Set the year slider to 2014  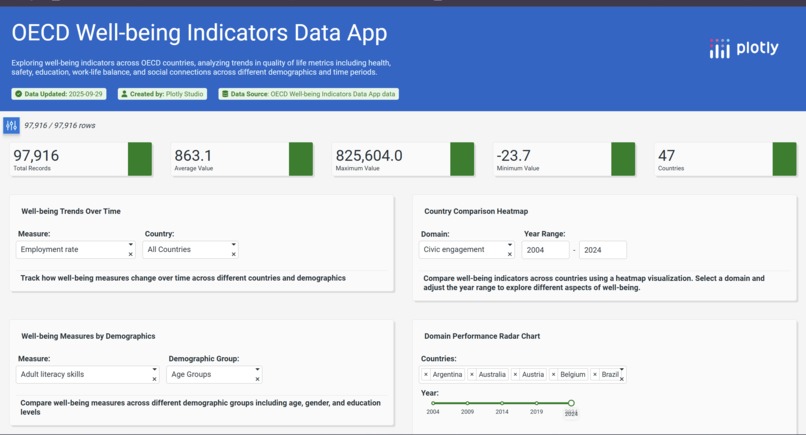click(502, 403)
